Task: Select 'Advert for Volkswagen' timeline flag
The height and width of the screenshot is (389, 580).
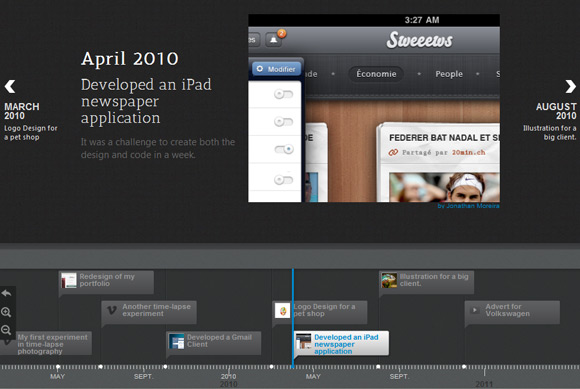Action: [512, 312]
